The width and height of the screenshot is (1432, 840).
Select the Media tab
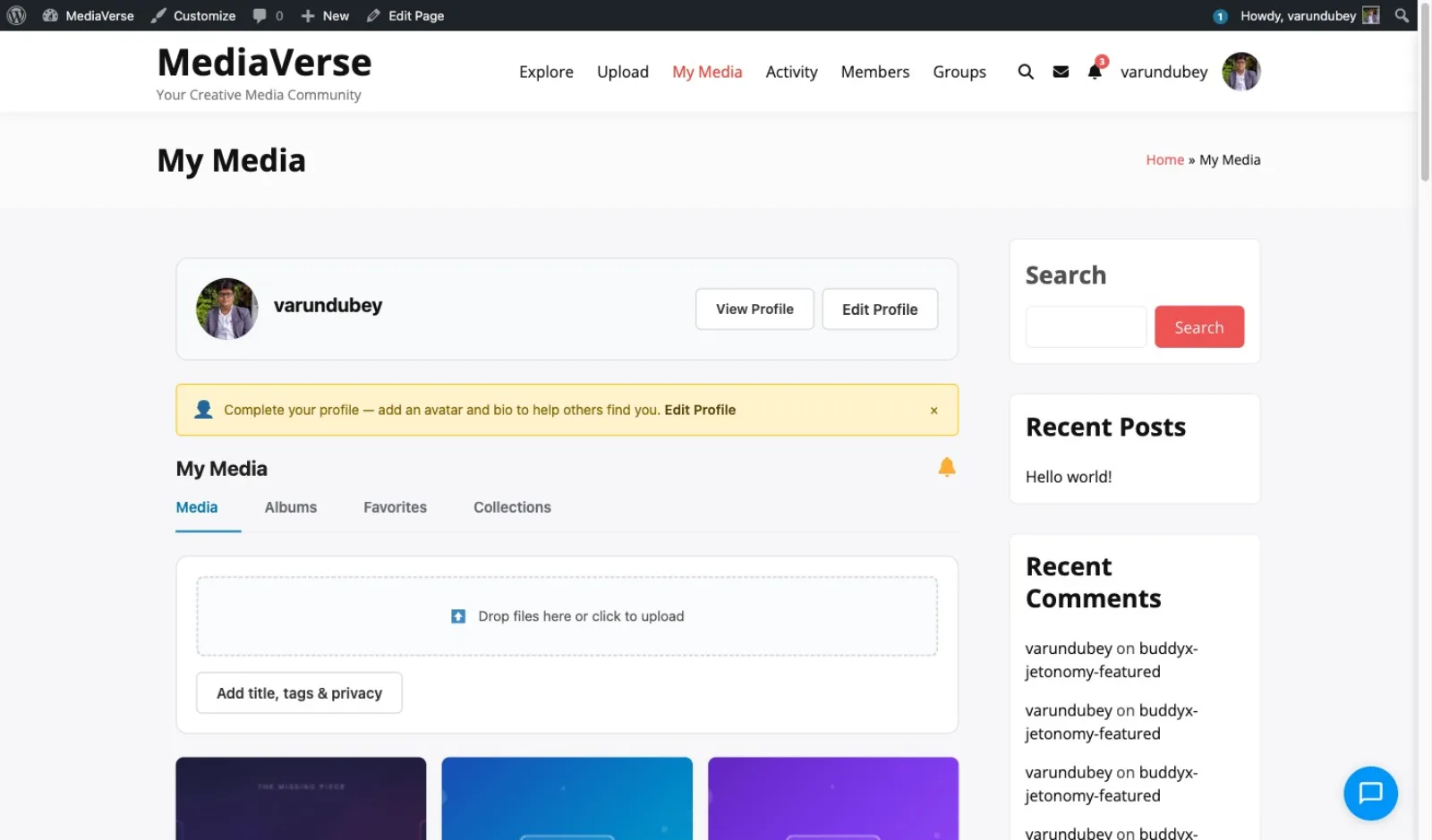(x=197, y=507)
